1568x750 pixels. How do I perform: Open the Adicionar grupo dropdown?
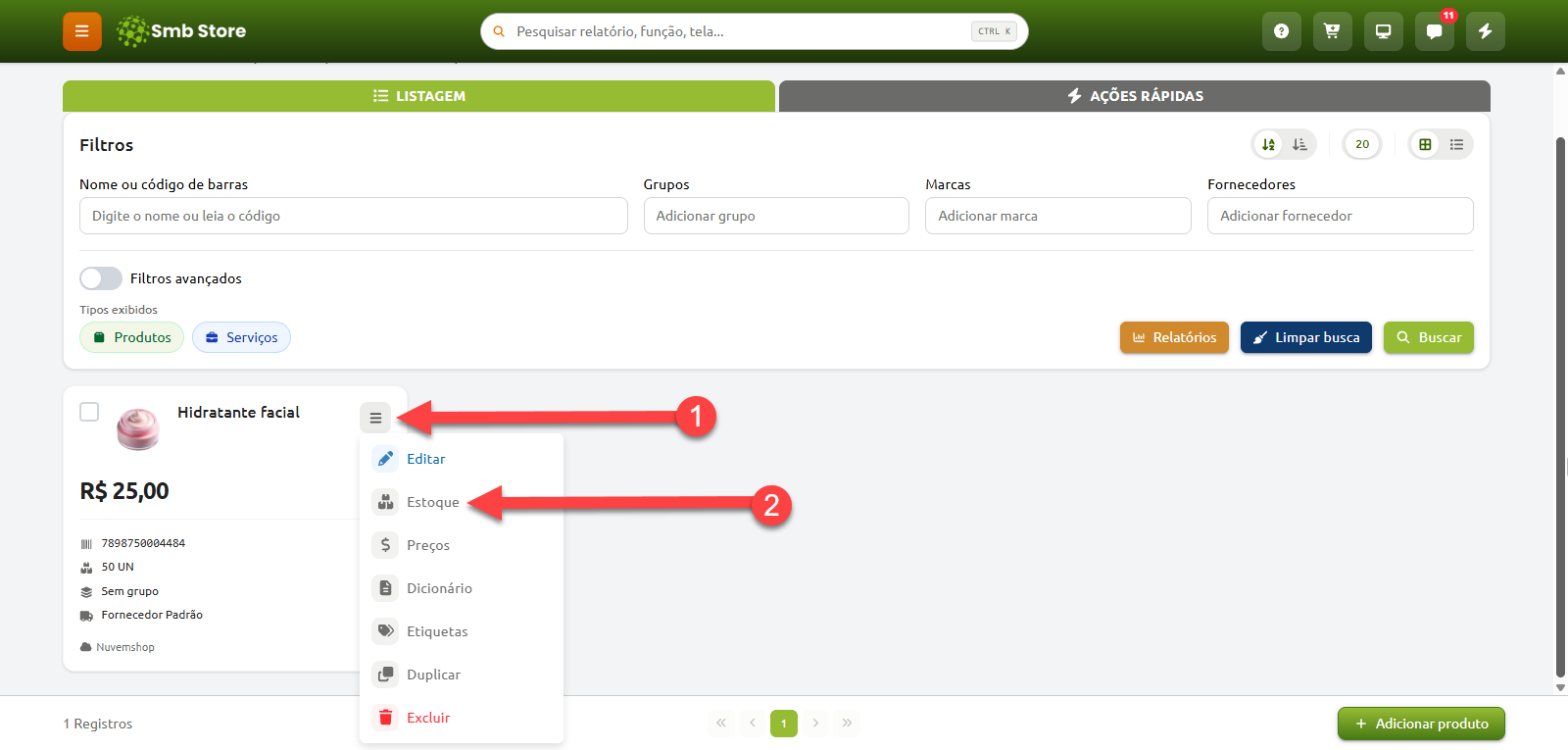tap(776, 216)
